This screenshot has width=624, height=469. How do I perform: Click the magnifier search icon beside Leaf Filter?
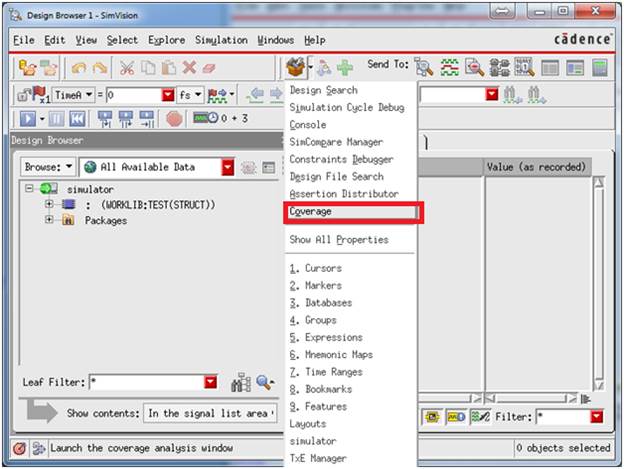tap(265, 382)
